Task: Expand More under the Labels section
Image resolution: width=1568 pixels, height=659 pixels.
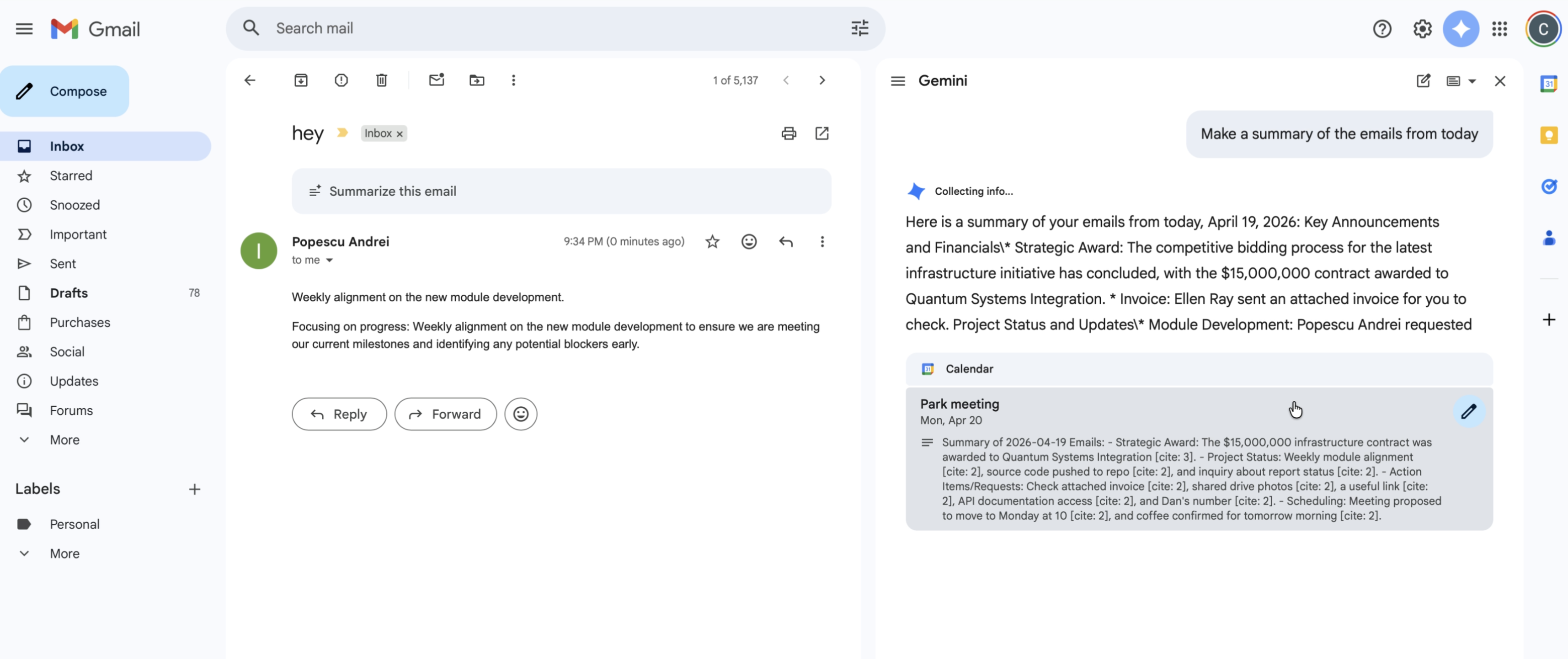Action: pyautogui.click(x=64, y=553)
